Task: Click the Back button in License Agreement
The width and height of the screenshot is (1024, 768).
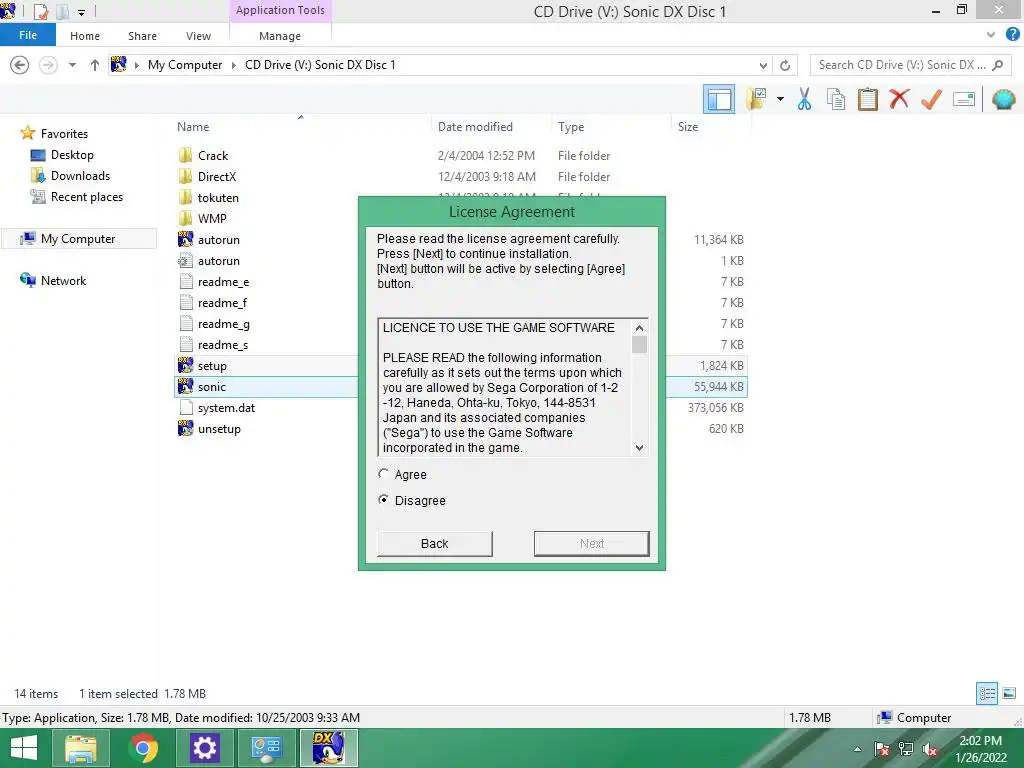Action: (x=434, y=543)
